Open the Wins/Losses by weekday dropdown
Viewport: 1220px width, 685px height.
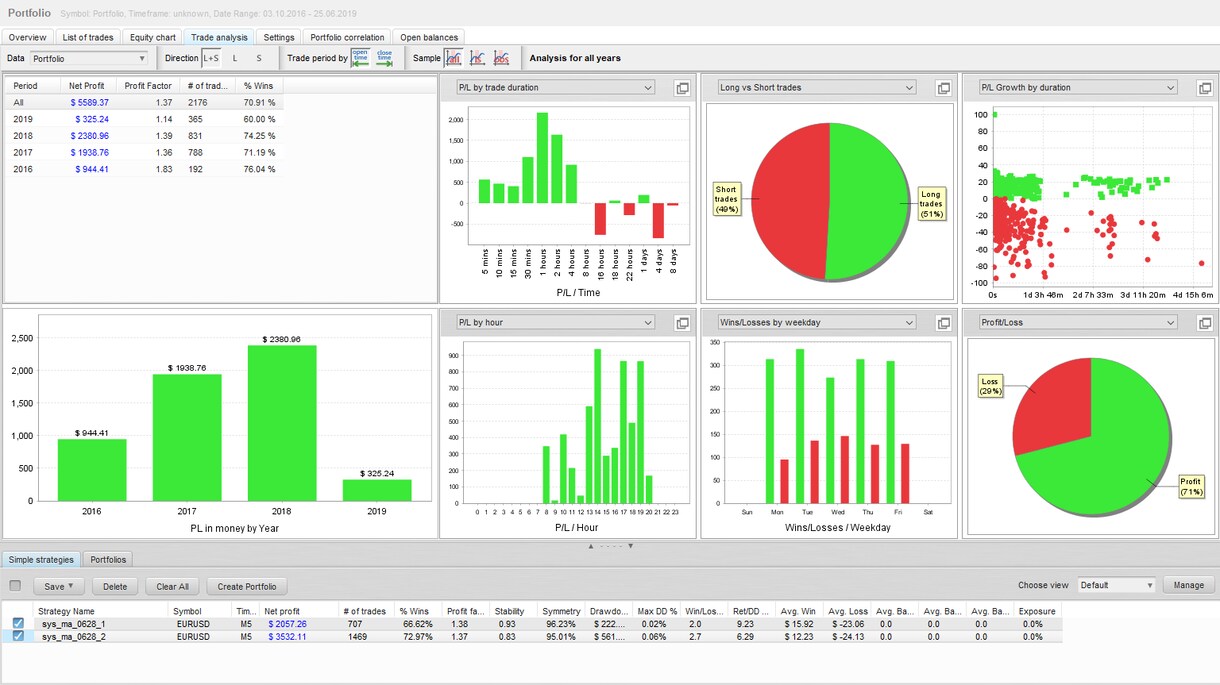816,323
